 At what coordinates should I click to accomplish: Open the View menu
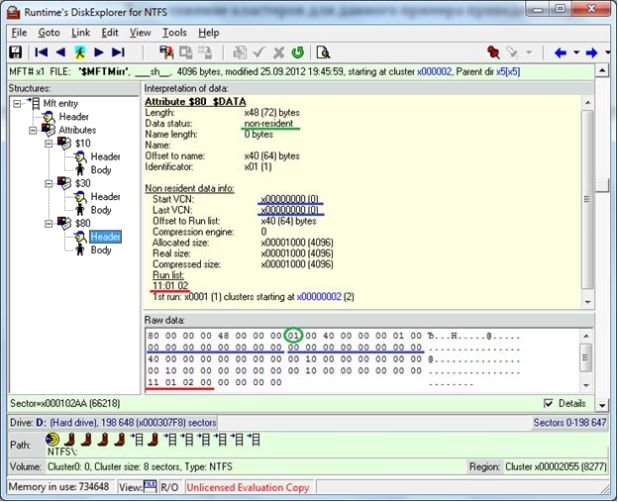[x=140, y=33]
